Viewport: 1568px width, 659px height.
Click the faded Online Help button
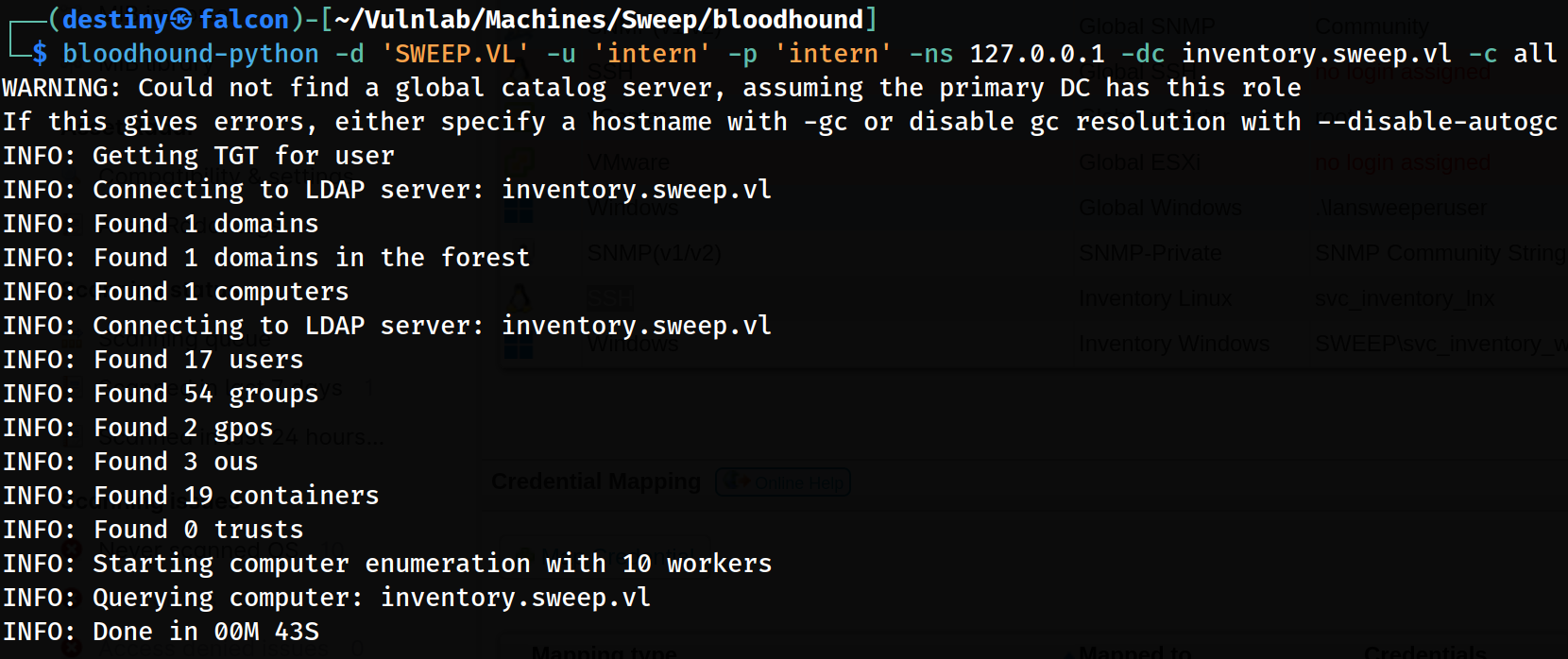(784, 482)
